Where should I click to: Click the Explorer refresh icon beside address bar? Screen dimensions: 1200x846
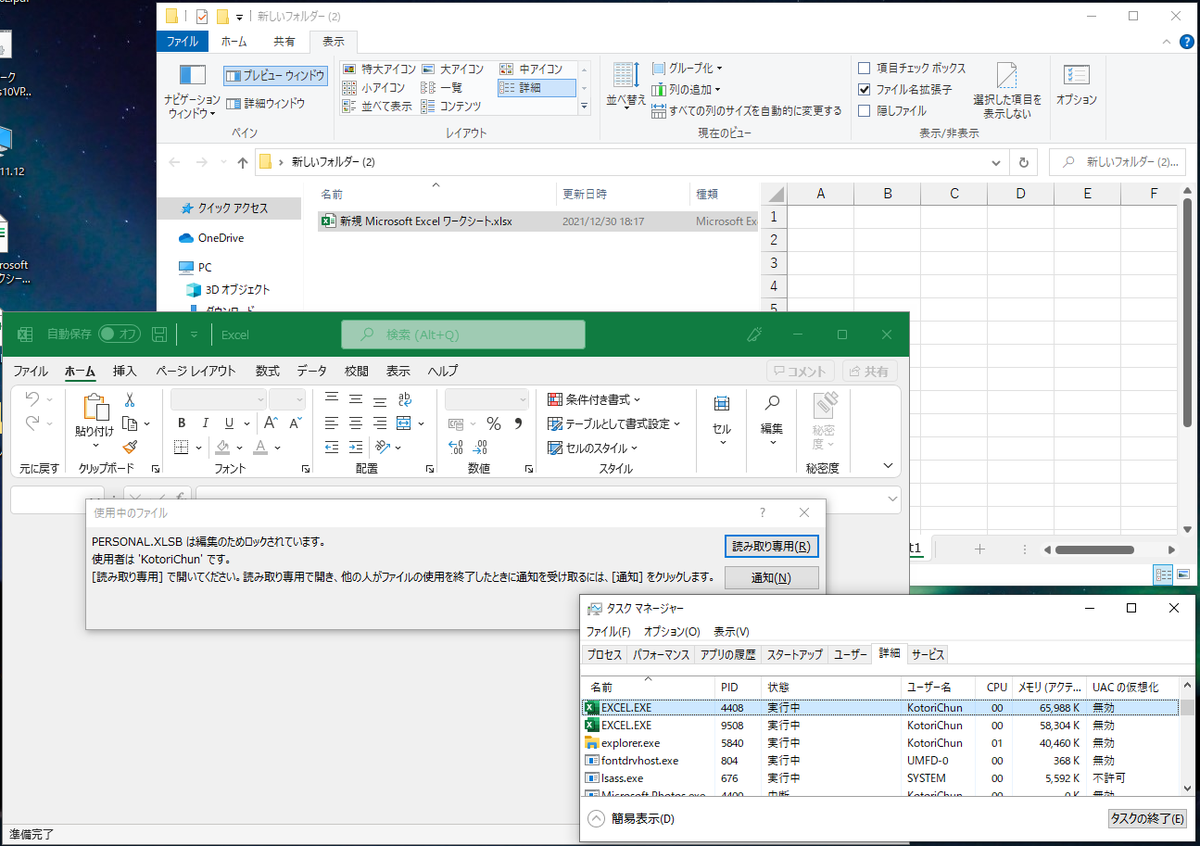tap(1023, 162)
